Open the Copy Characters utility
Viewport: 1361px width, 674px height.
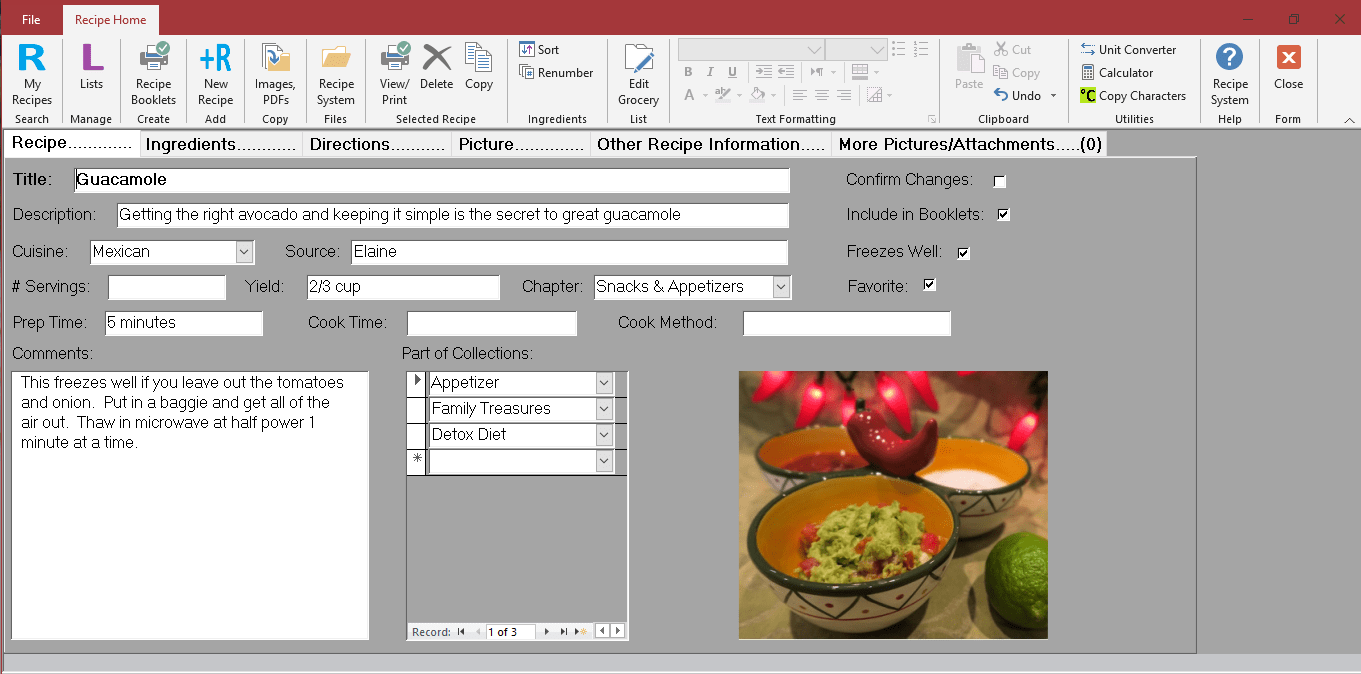[1134, 95]
